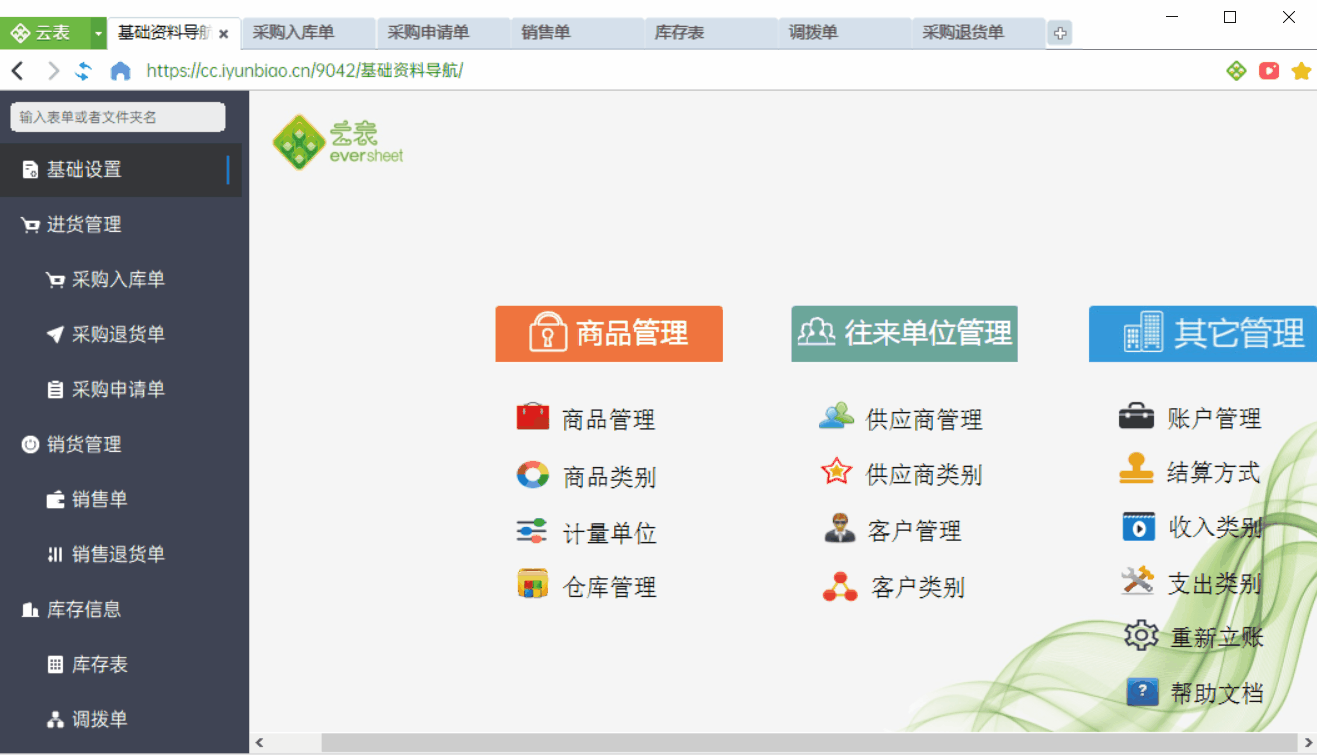Screen dimensions: 1317x755
Task: Click the 客户管理 person icon
Action: [x=840, y=527]
